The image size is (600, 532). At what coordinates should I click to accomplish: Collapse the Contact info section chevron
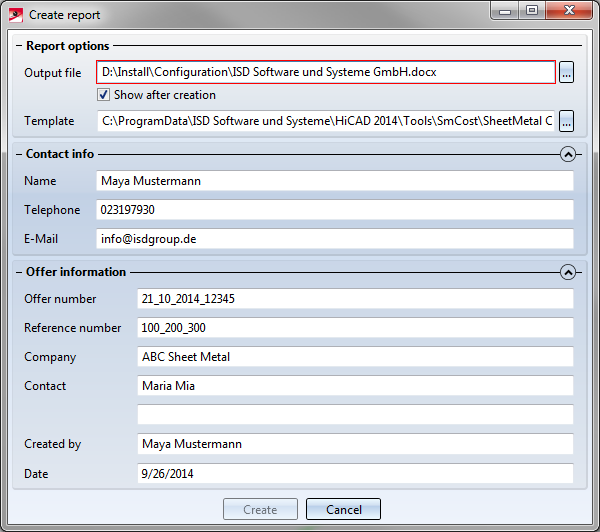tap(568, 154)
